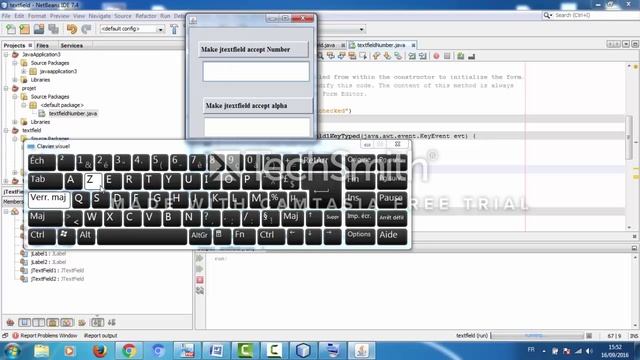Screen dimensions: 640x360
Task: Click the Report Problems Window icon
Action: click(x=16, y=336)
